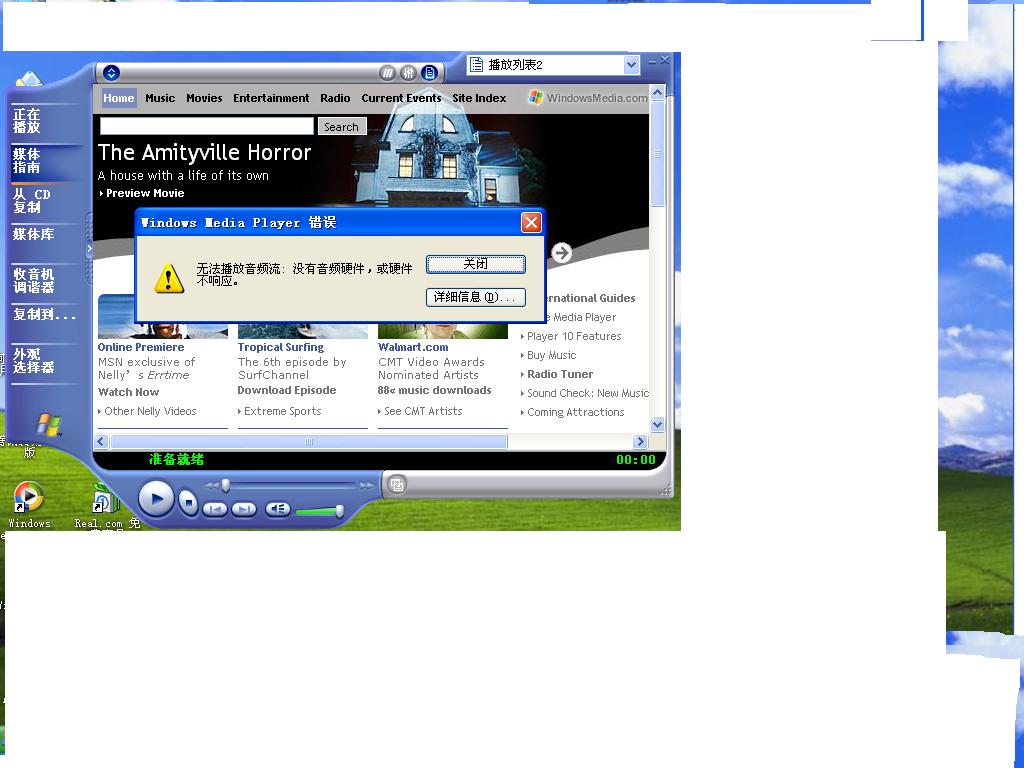Click the Windows logo in player sidebar
Viewport: 1024px width, 768px height.
48,425
